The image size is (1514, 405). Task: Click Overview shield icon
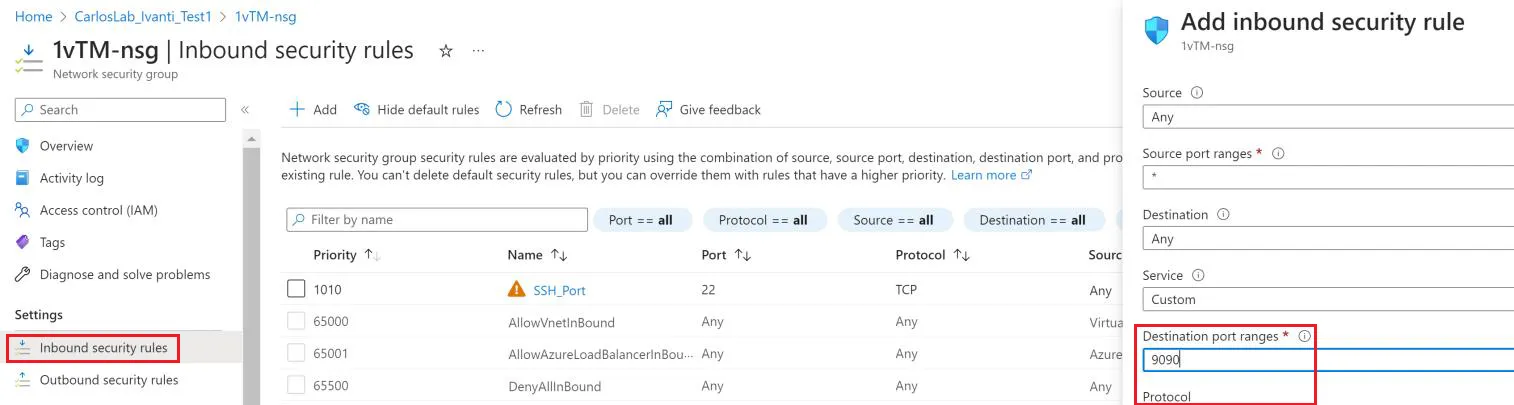pyautogui.click(x=23, y=146)
